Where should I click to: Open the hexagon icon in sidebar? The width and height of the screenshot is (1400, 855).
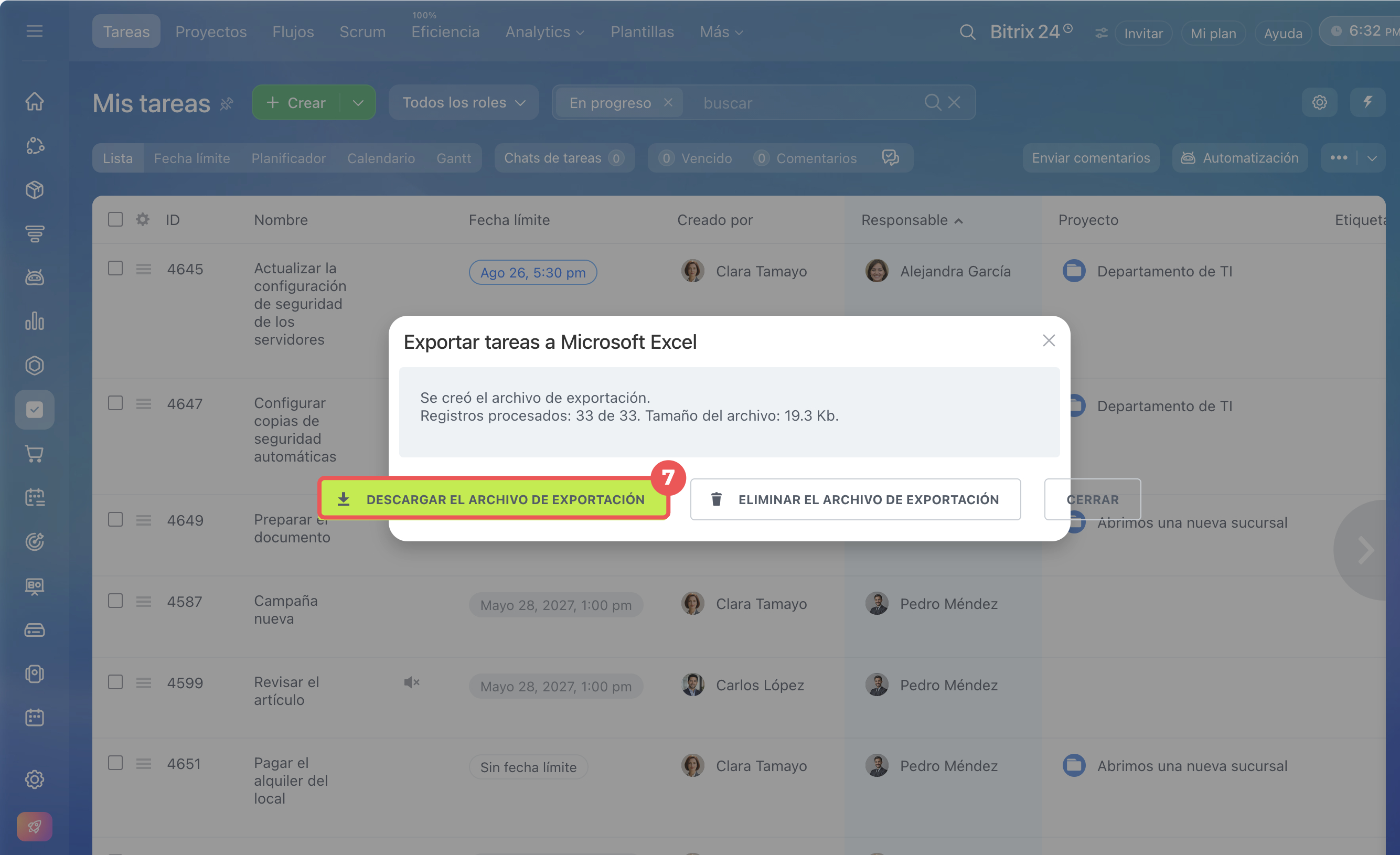(35, 365)
